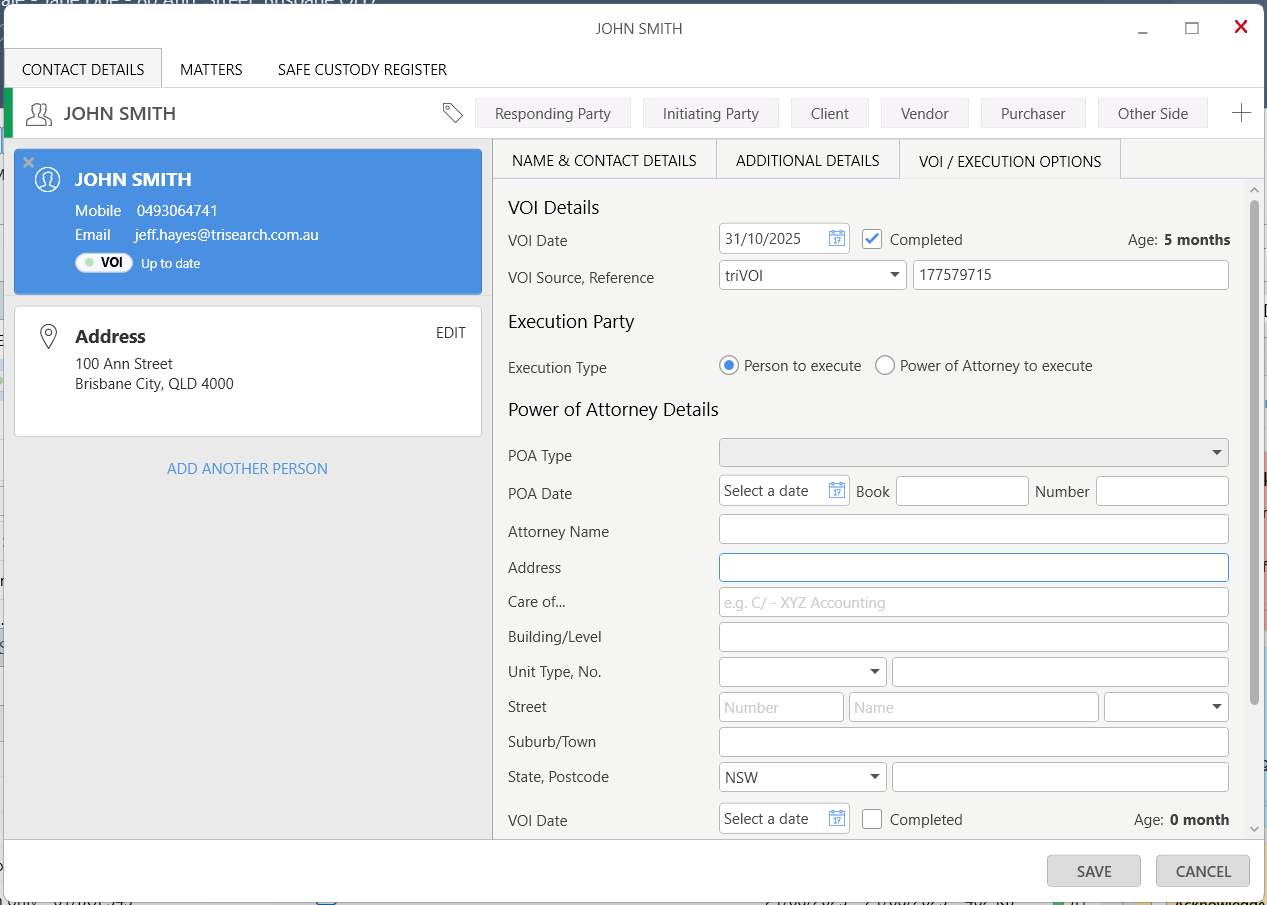The image size is (1267, 905).
Task: Open calendar icon on bottom VOI Date
Action: (x=837, y=819)
